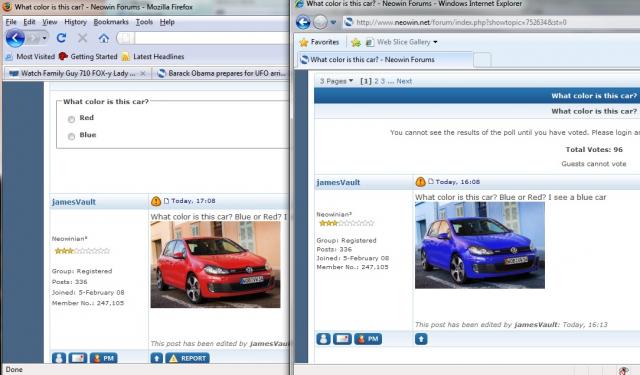This screenshot has height=375, width=640.
Task: Click the IE address bar URL
Action: click(461, 22)
